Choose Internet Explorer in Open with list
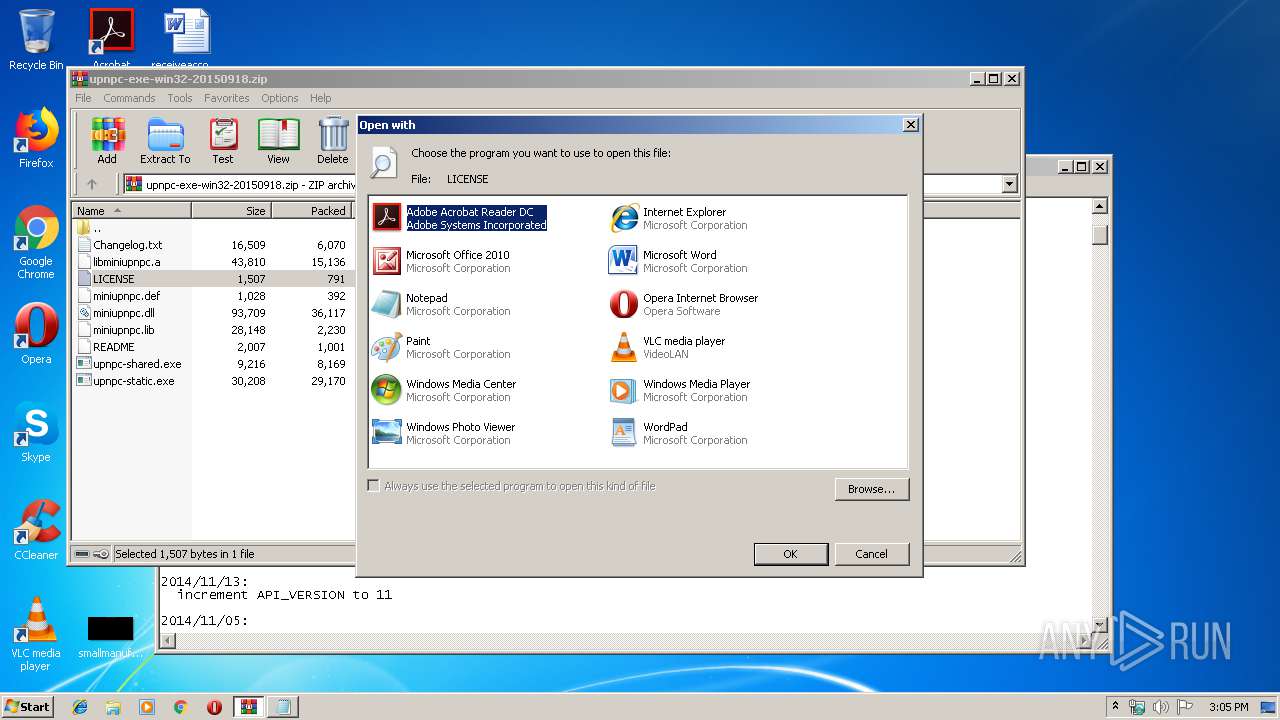This screenshot has height=720, width=1280. tap(679, 218)
